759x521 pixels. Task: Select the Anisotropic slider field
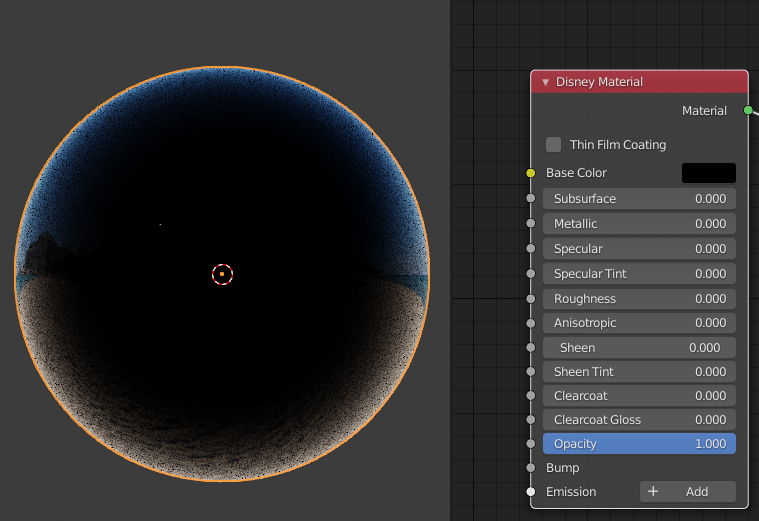639,323
